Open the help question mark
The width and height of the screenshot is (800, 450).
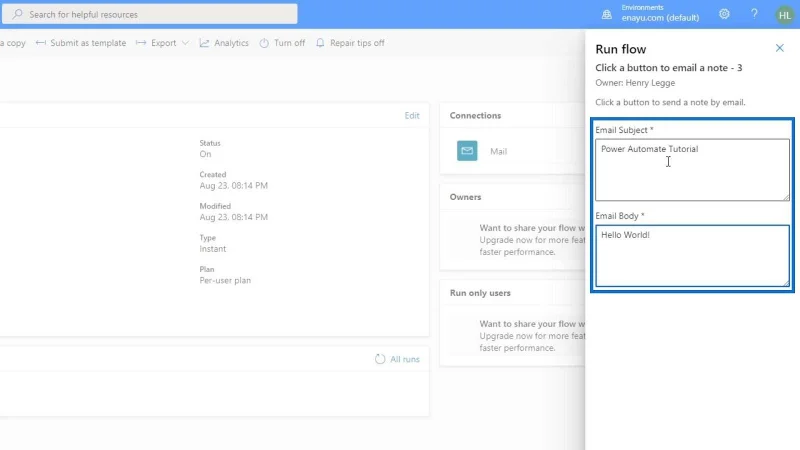tap(754, 14)
